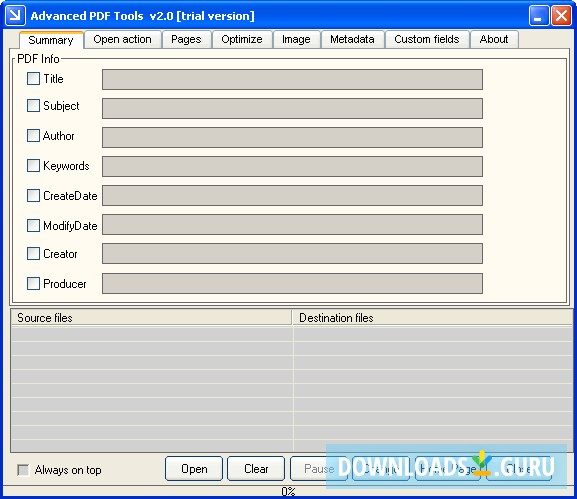
Task: Click the Creator text field
Action: pos(292,254)
